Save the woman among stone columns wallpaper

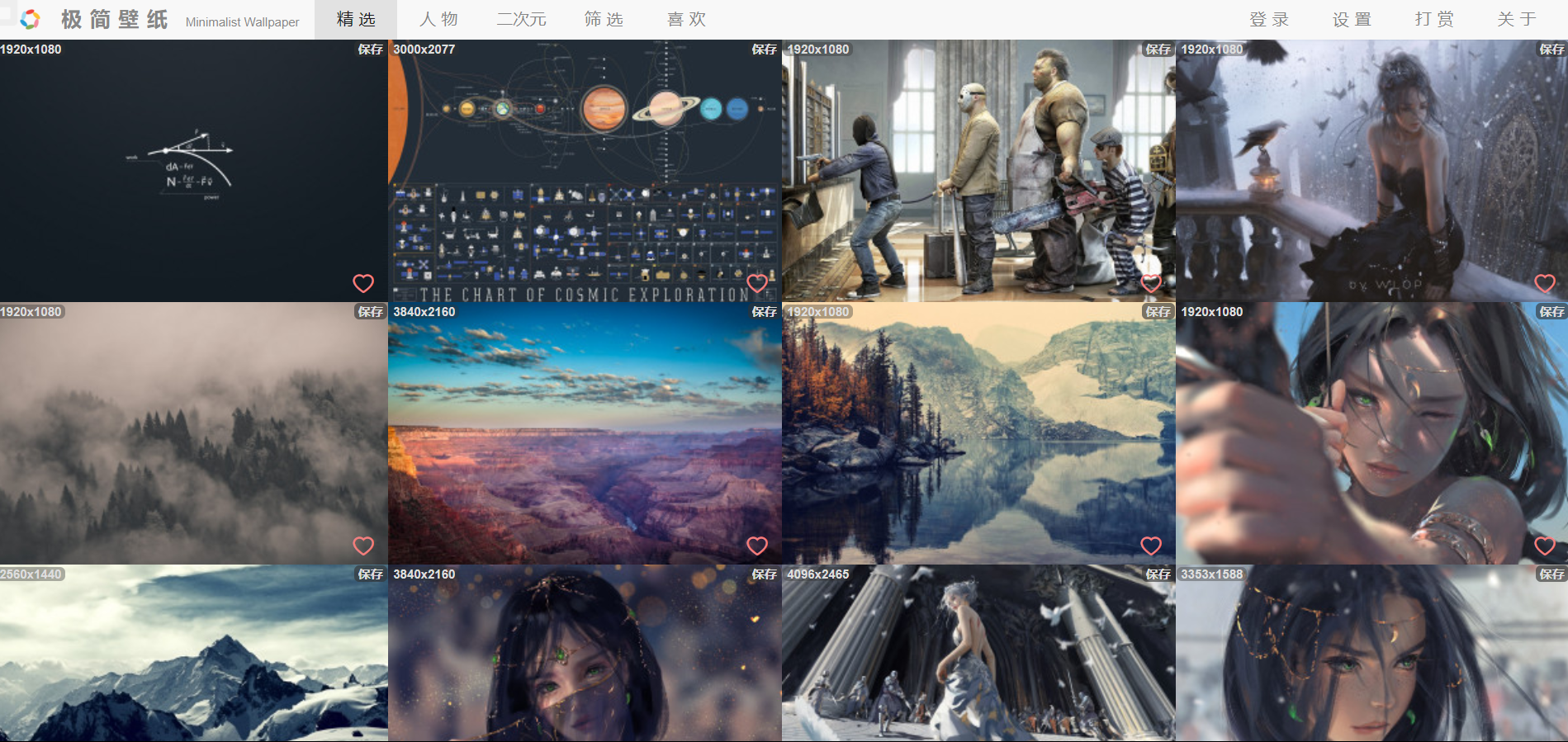click(1158, 574)
